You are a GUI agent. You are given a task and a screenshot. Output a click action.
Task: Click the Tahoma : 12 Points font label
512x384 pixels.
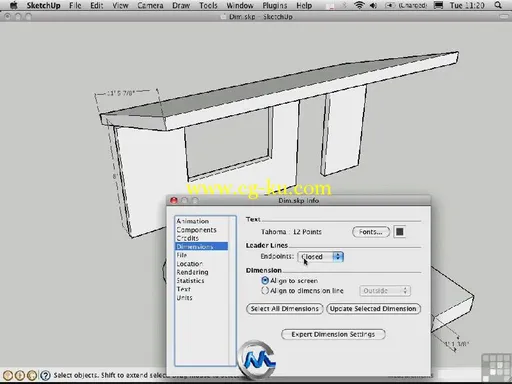point(291,232)
